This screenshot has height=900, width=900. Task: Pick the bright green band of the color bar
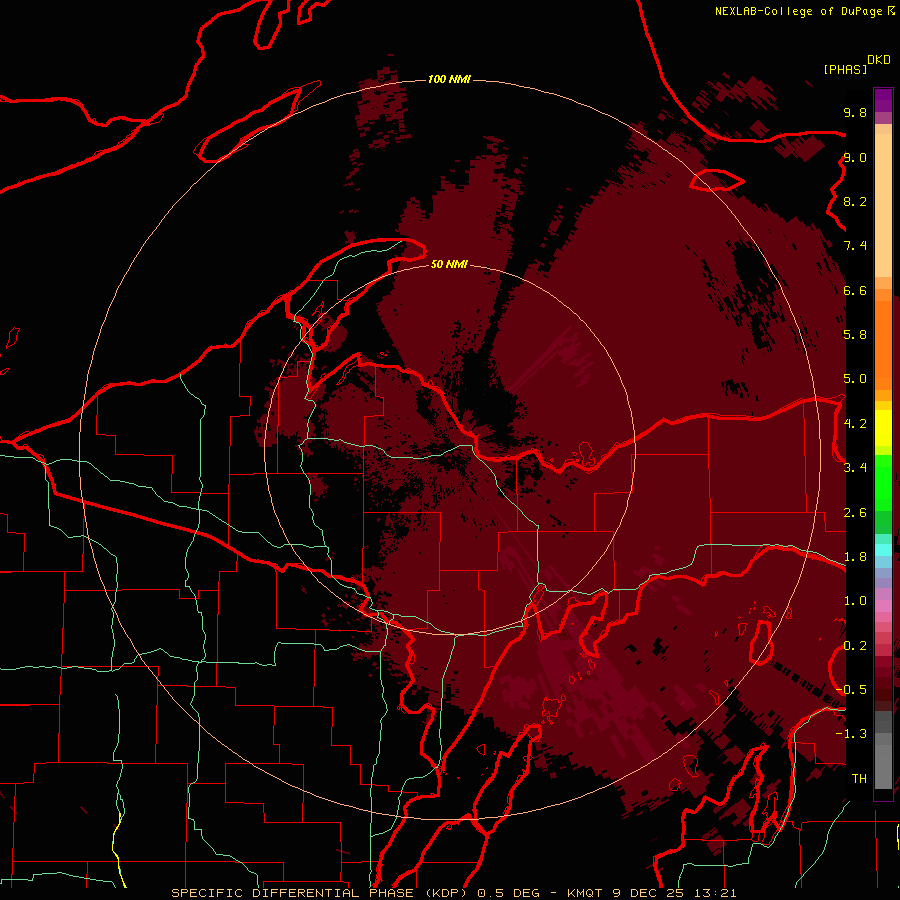pos(883,482)
